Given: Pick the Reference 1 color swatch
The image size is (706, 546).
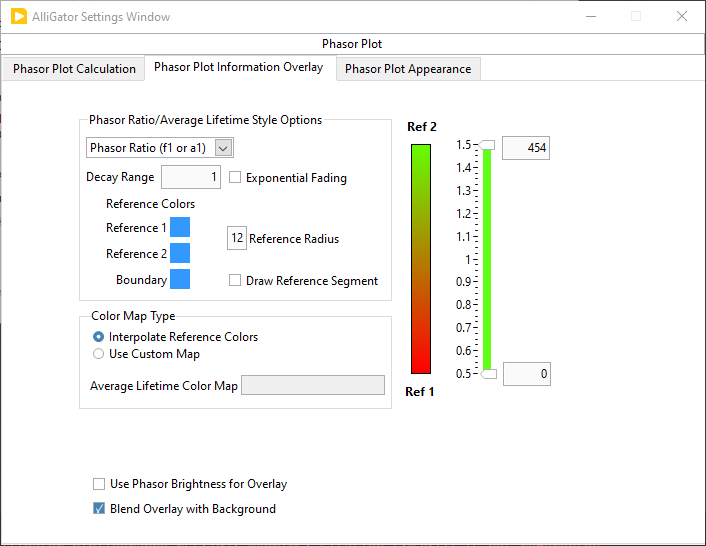Looking at the screenshot, I should click(180, 227).
